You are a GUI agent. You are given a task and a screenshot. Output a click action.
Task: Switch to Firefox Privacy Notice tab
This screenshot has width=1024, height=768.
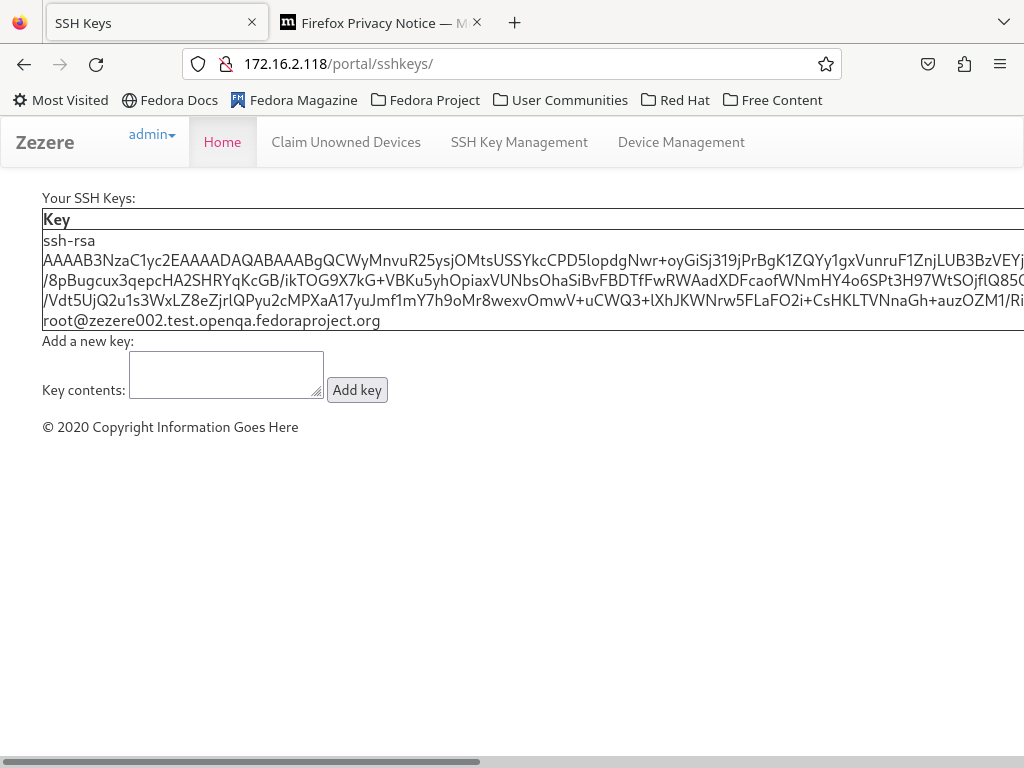[382, 23]
